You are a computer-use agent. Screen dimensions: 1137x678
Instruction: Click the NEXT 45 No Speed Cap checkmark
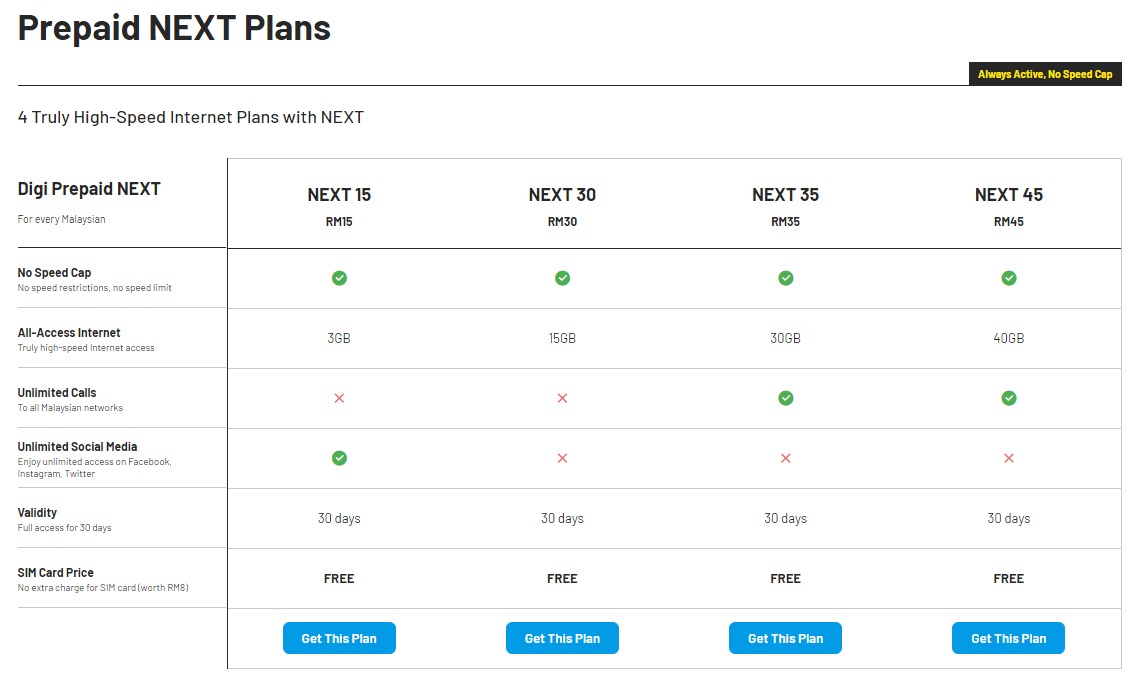[x=1009, y=278]
